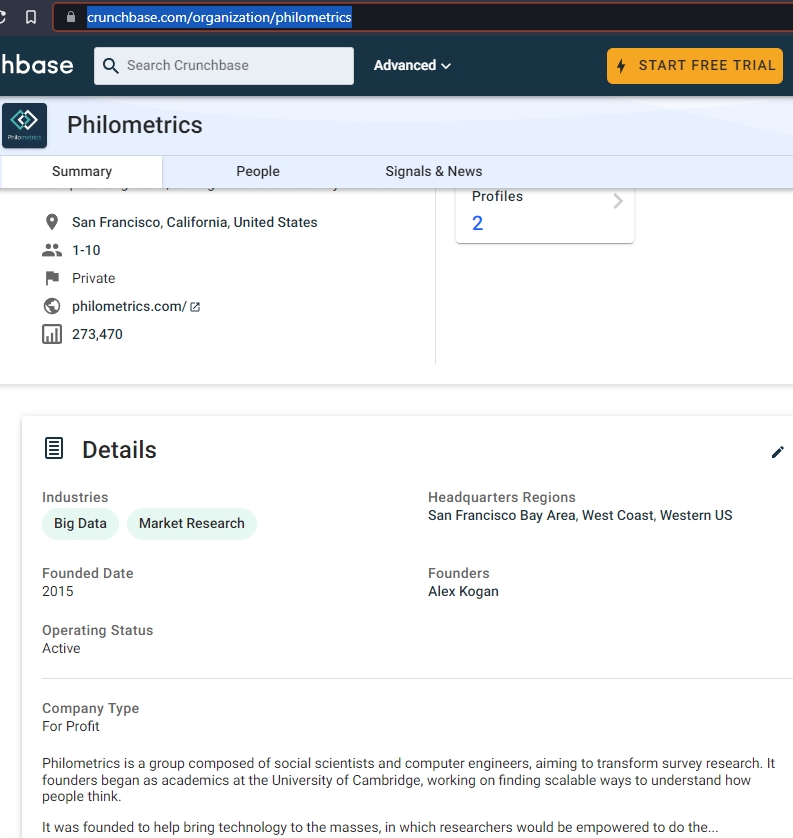Open the People tab

[258, 172]
